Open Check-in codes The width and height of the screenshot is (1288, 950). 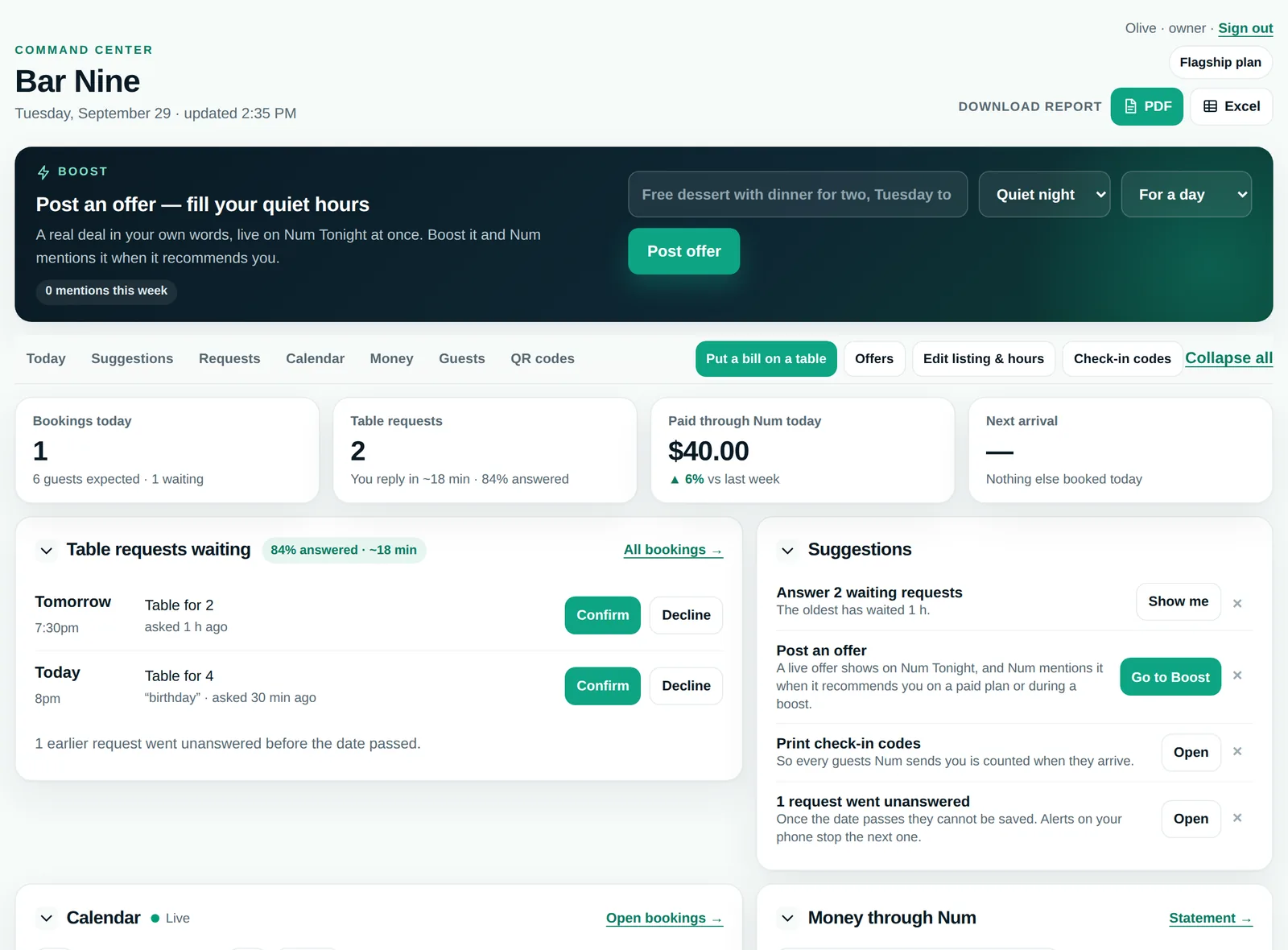pos(1122,359)
